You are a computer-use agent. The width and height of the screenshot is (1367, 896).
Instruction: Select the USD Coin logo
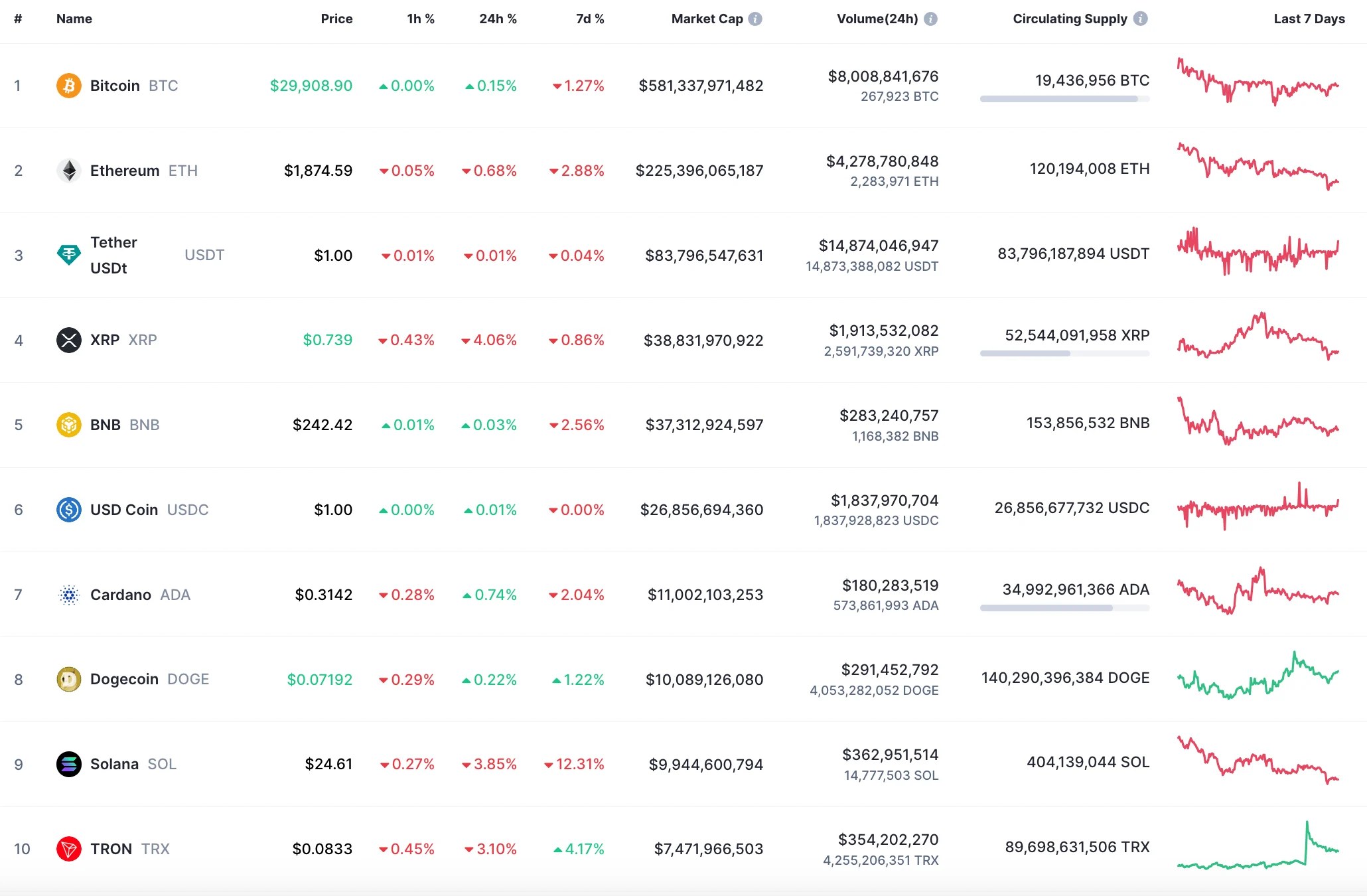(x=69, y=510)
